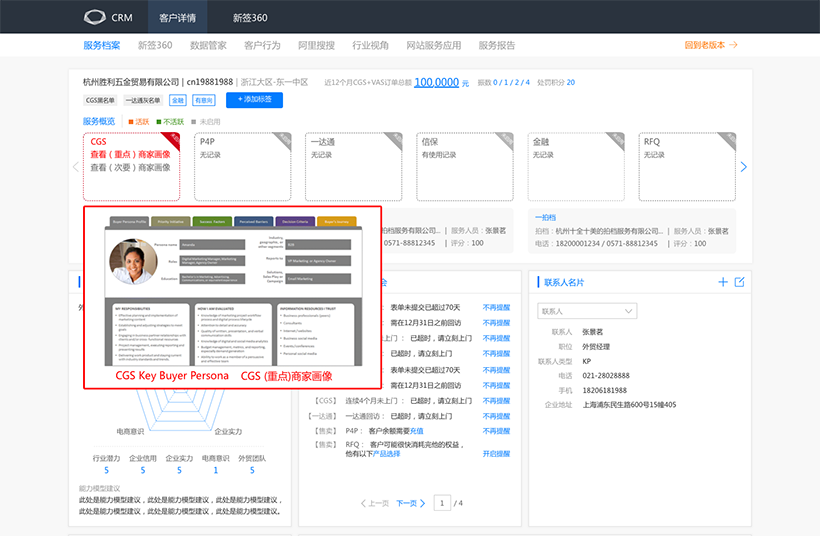Click the arrow icon beside 回到老版本
Screen dimensions: 820x536
(733, 45)
